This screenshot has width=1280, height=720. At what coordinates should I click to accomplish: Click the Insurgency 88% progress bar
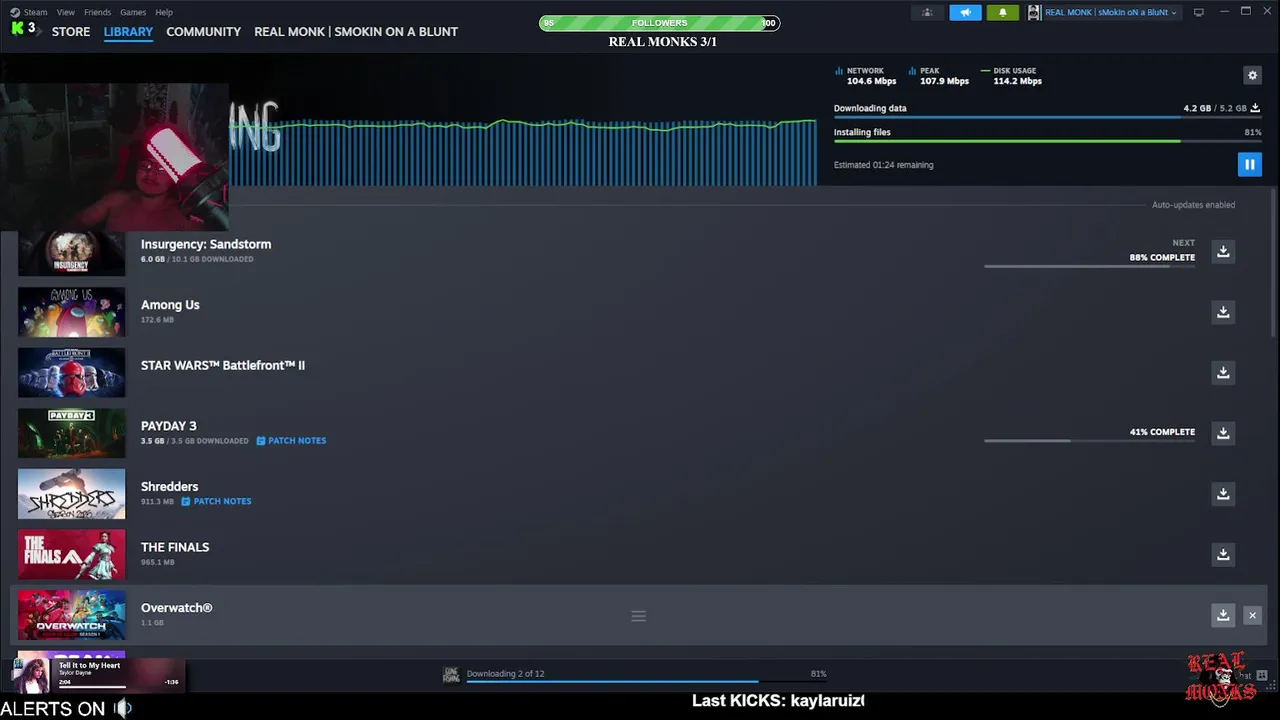tap(1089, 266)
